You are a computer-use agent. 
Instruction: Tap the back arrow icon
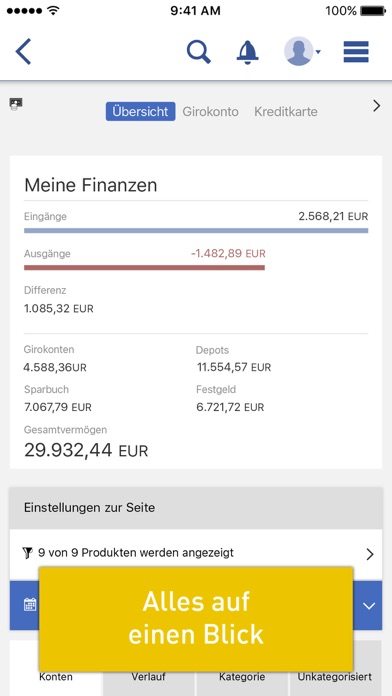24,52
